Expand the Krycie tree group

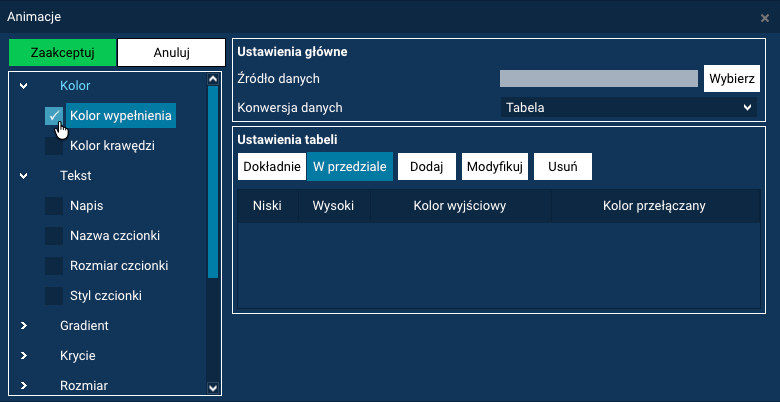pos(23,356)
